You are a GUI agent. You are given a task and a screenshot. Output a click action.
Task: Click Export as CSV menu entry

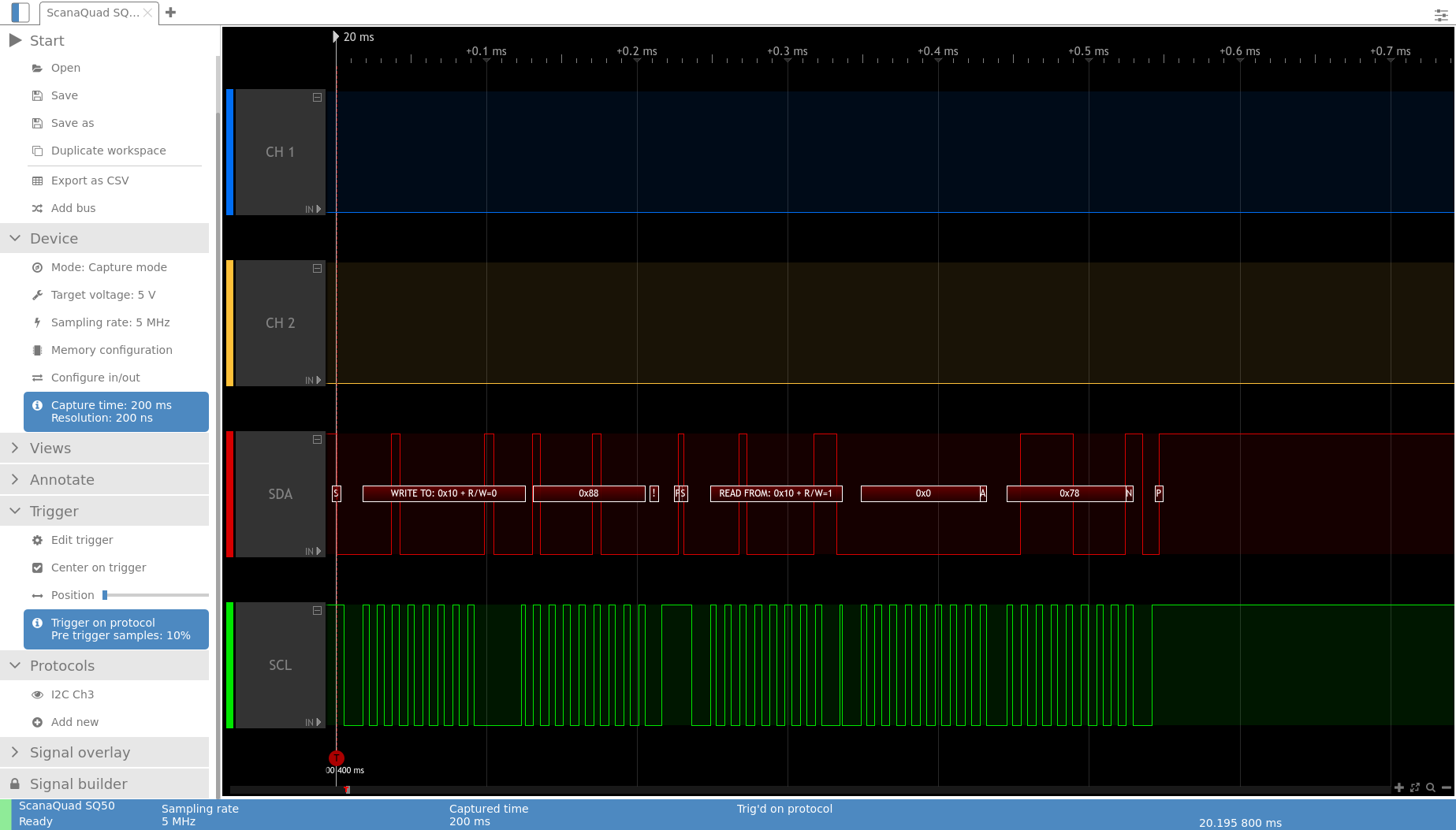[x=90, y=181]
